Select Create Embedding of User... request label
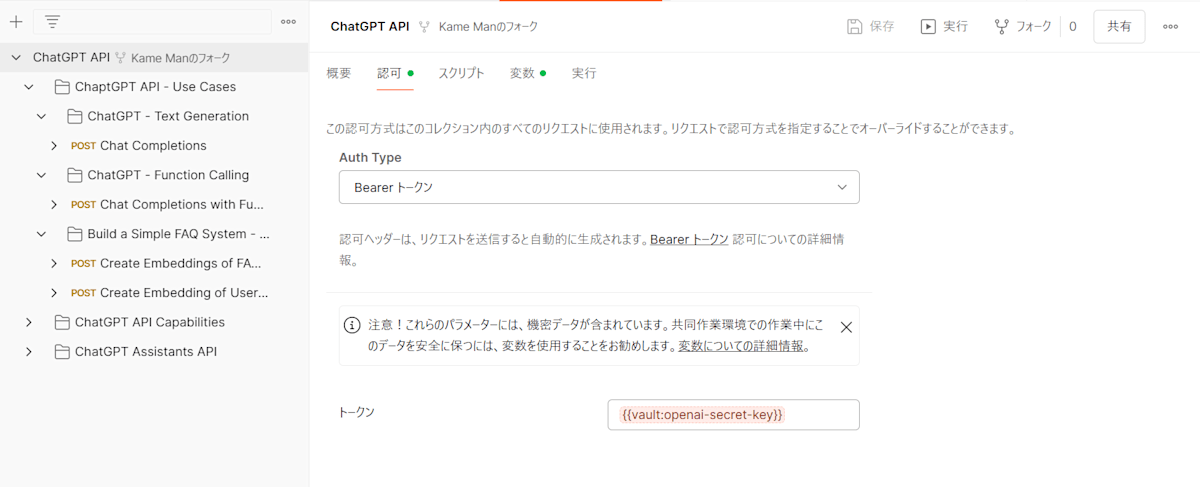This screenshot has height=487, width=1200. (x=184, y=293)
